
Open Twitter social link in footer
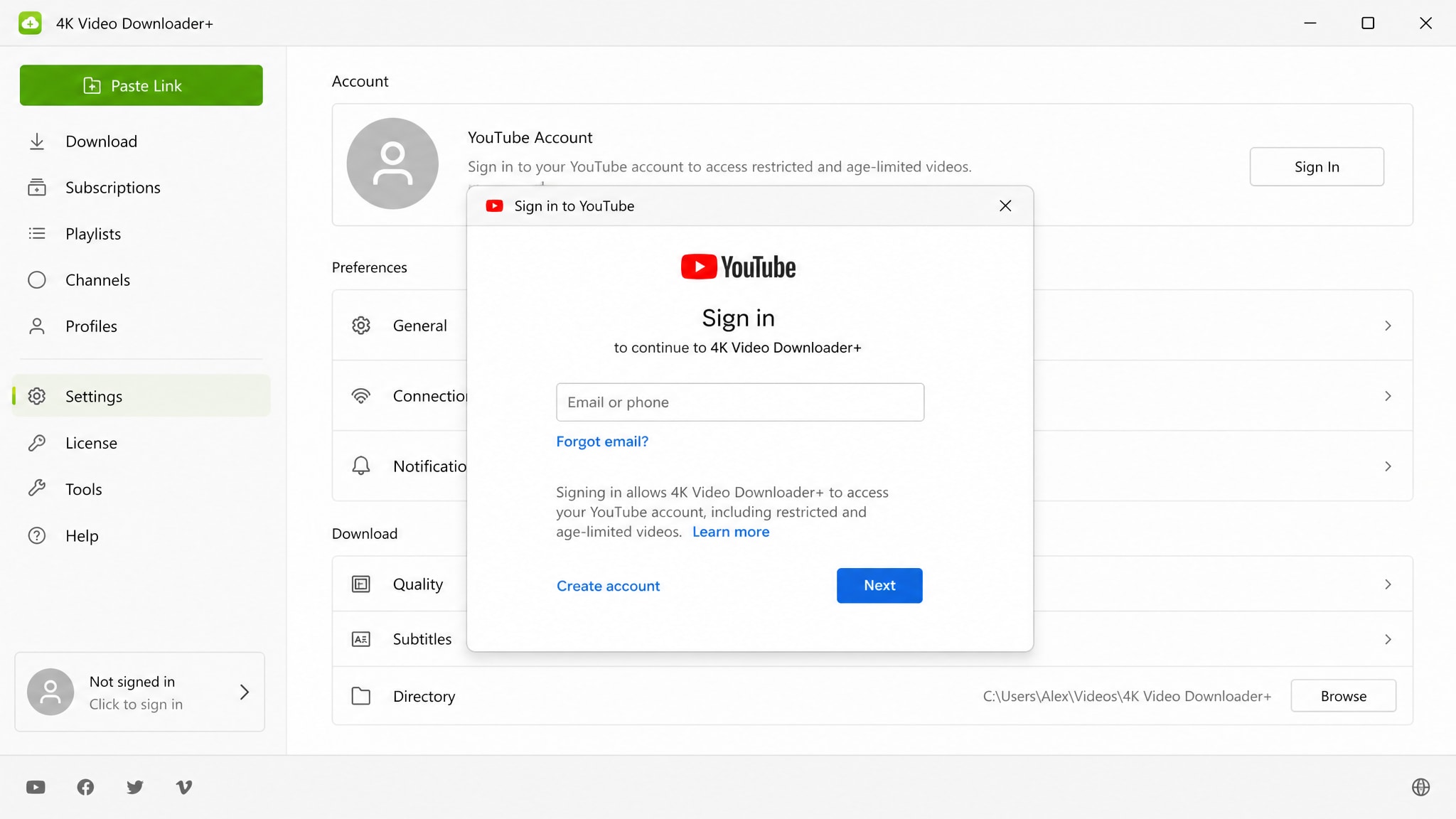click(x=135, y=787)
